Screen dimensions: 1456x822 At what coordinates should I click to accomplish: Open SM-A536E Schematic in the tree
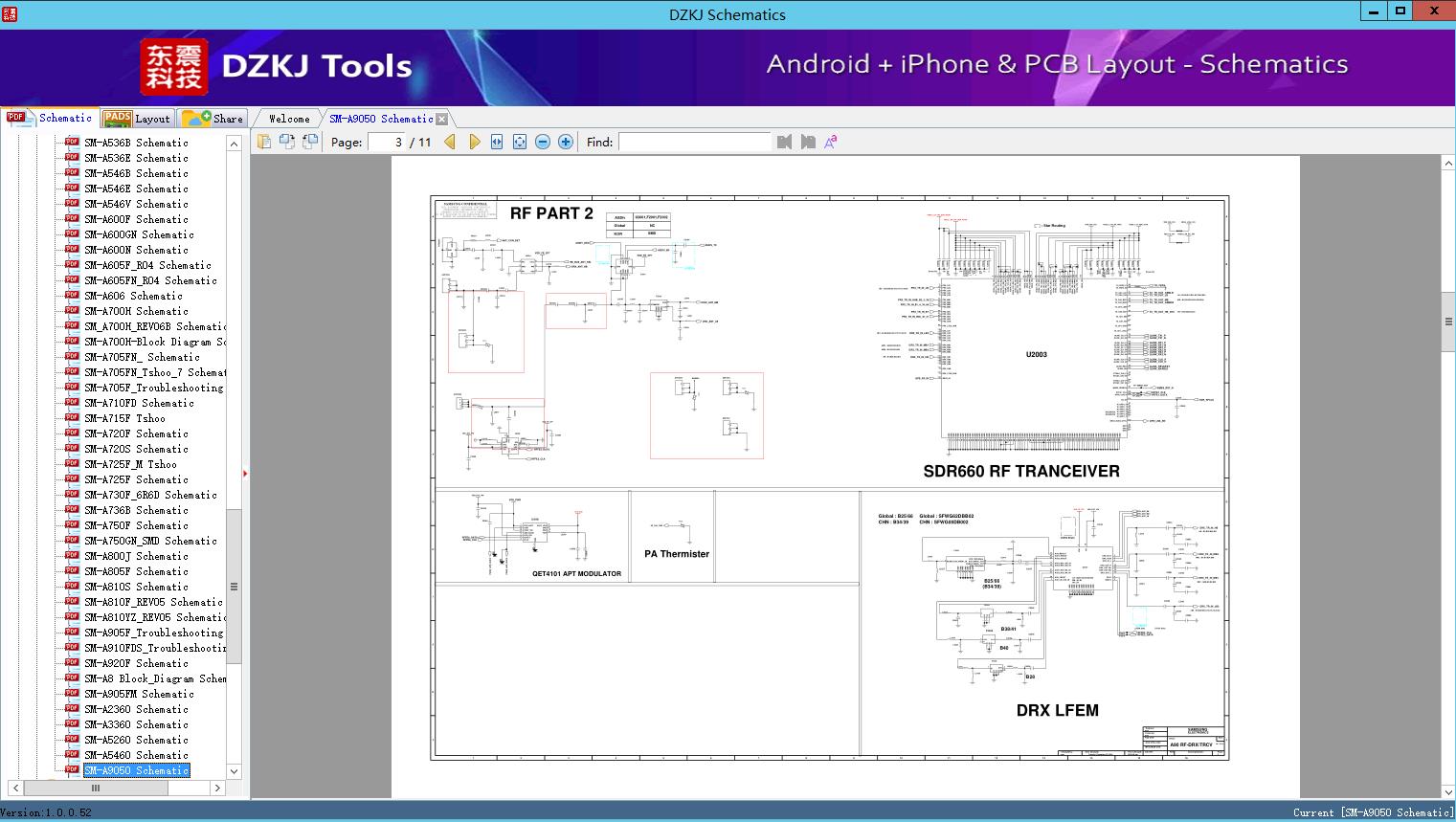pos(136,158)
